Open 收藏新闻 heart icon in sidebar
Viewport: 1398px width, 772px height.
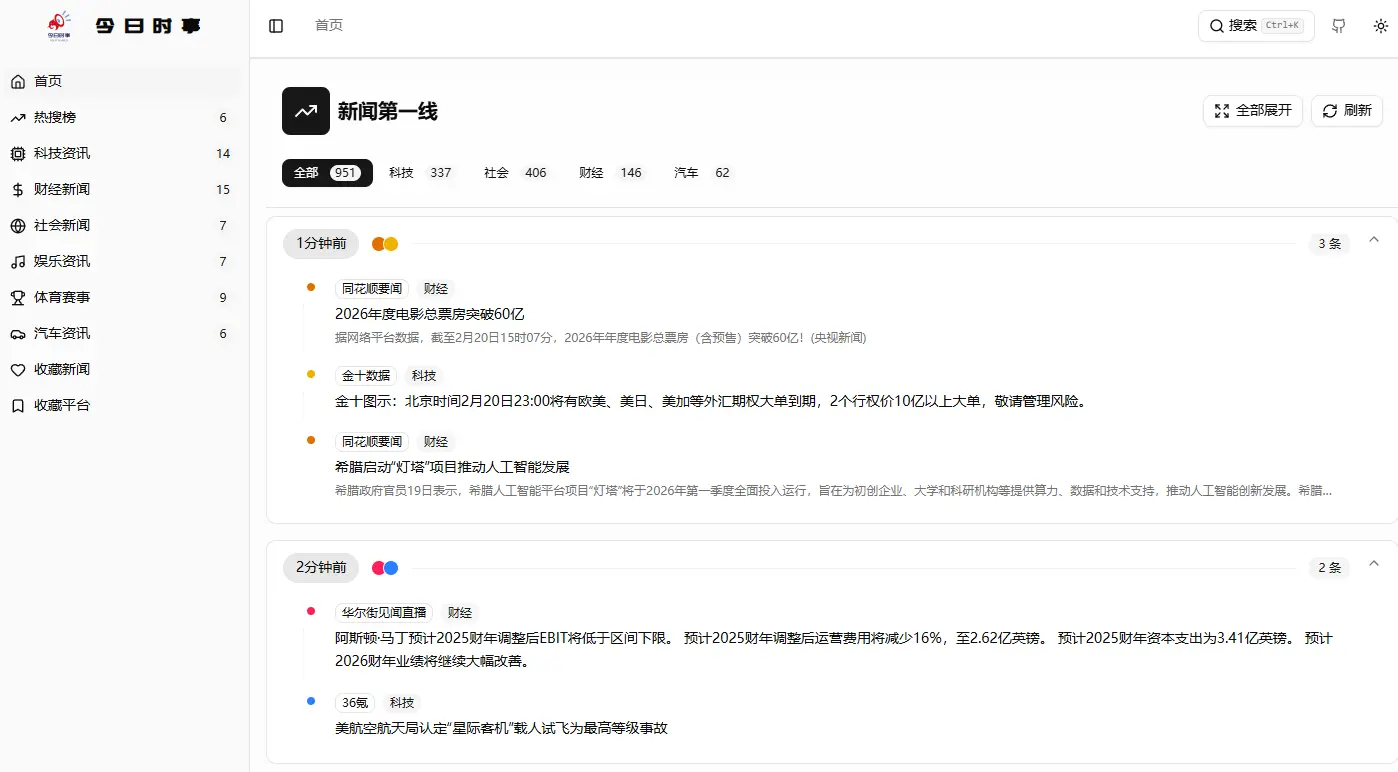point(18,369)
